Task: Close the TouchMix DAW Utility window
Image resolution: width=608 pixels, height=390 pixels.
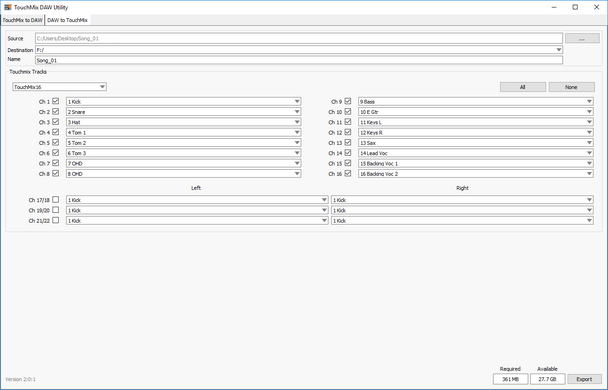Action: [x=597, y=7]
